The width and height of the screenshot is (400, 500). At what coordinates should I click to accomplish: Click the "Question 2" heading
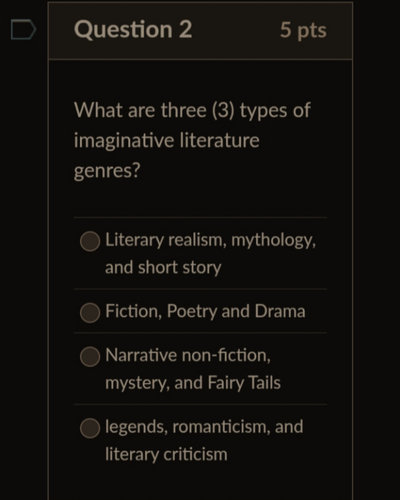pyautogui.click(x=133, y=30)
